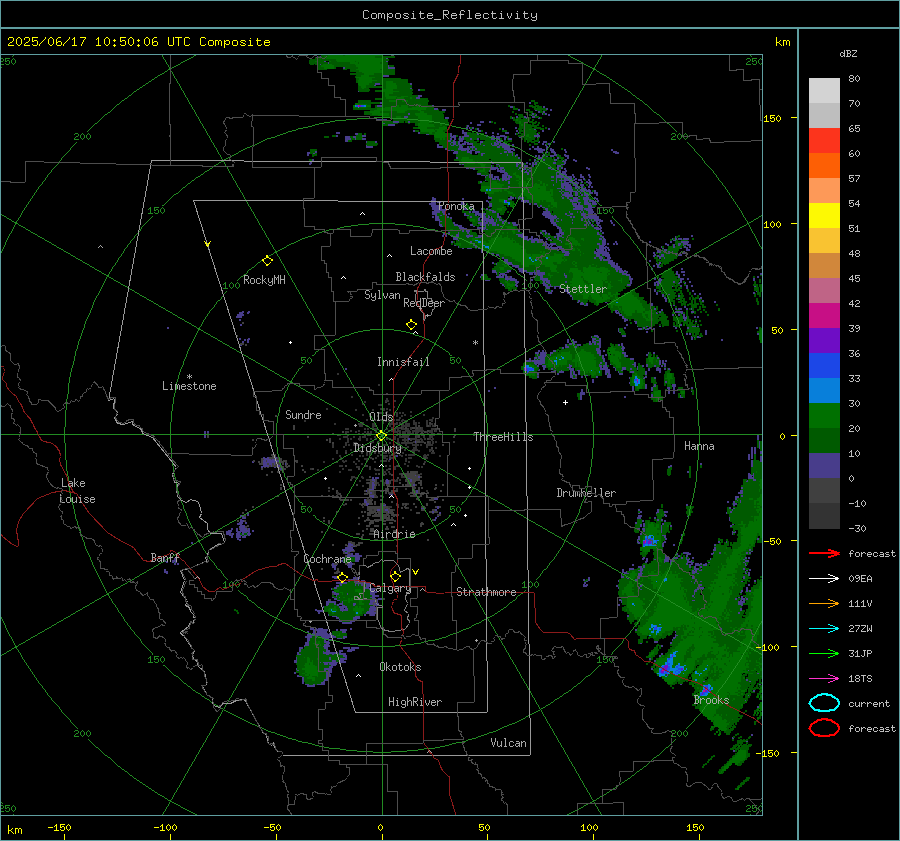Click the HighRiver town label
This screenshot has height=841, width=900.
(415, 702)
